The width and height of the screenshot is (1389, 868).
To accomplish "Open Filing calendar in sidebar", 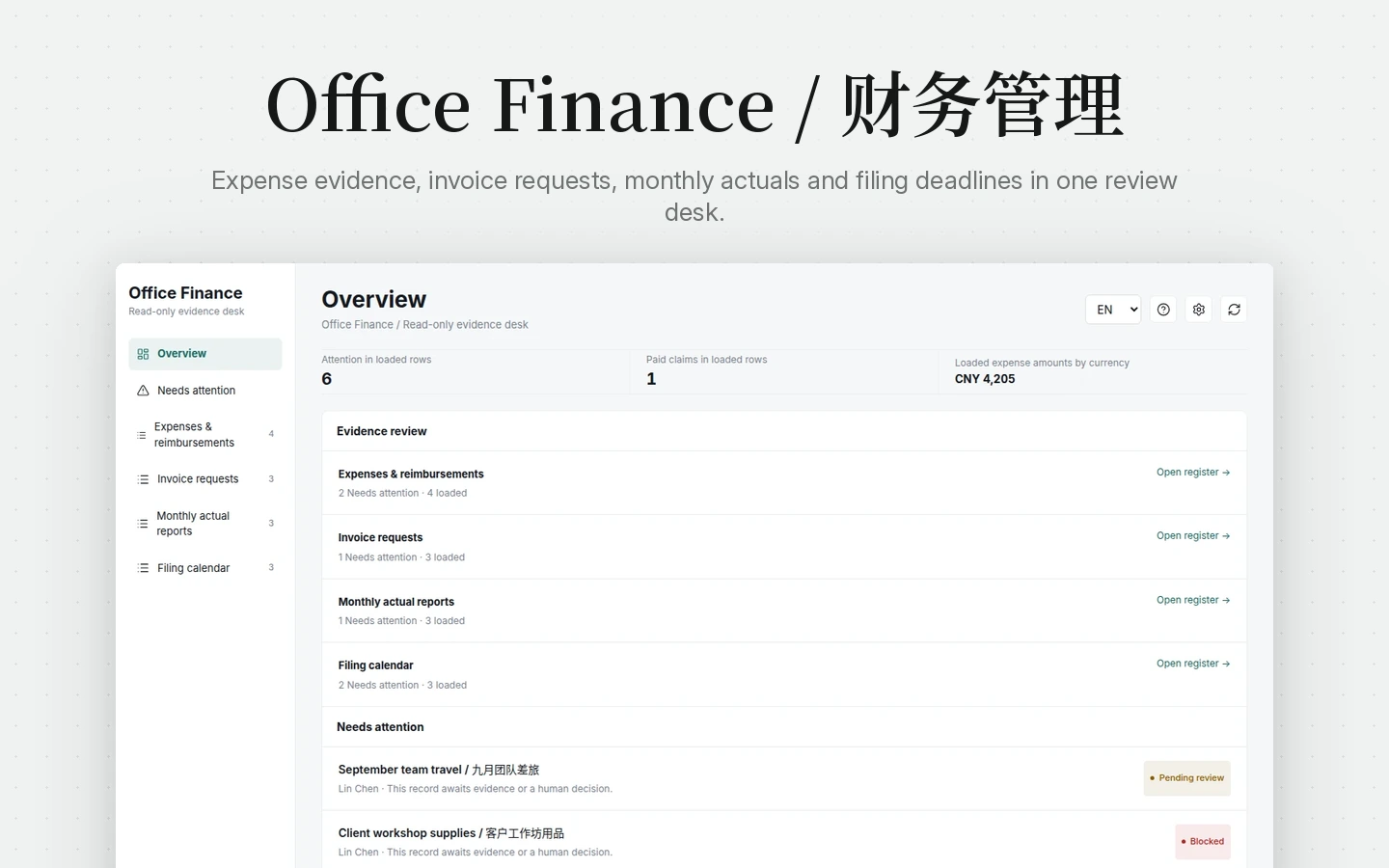I will click(205, 568).
